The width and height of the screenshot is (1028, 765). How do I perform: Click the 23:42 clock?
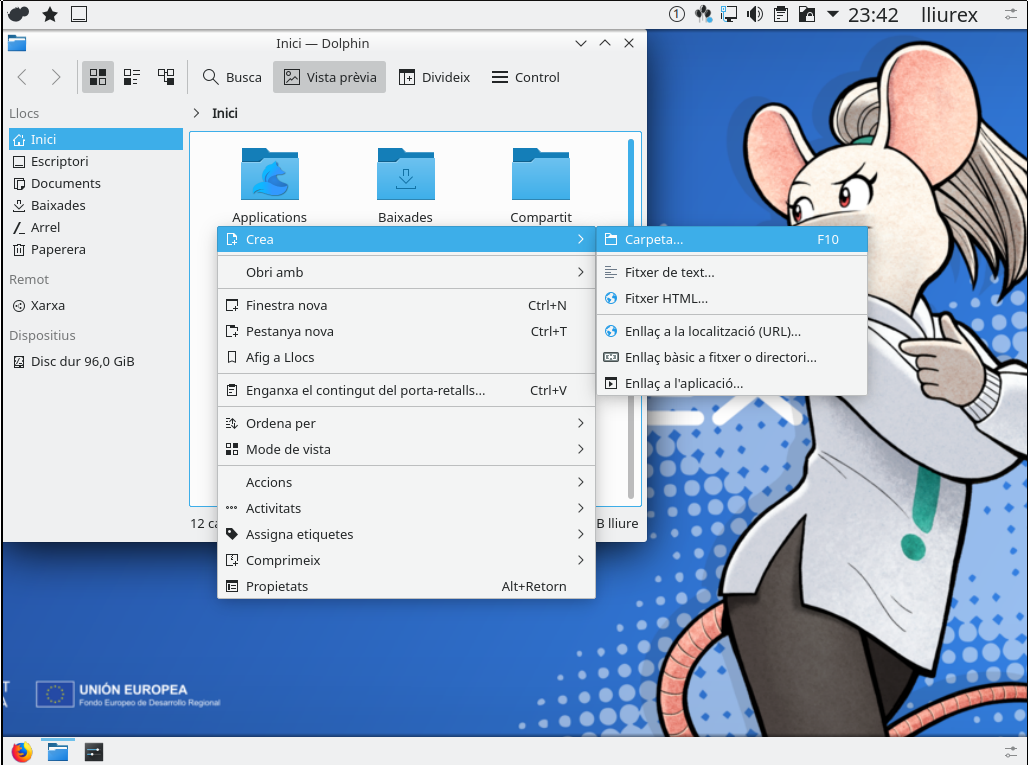[x=873, y=14]
